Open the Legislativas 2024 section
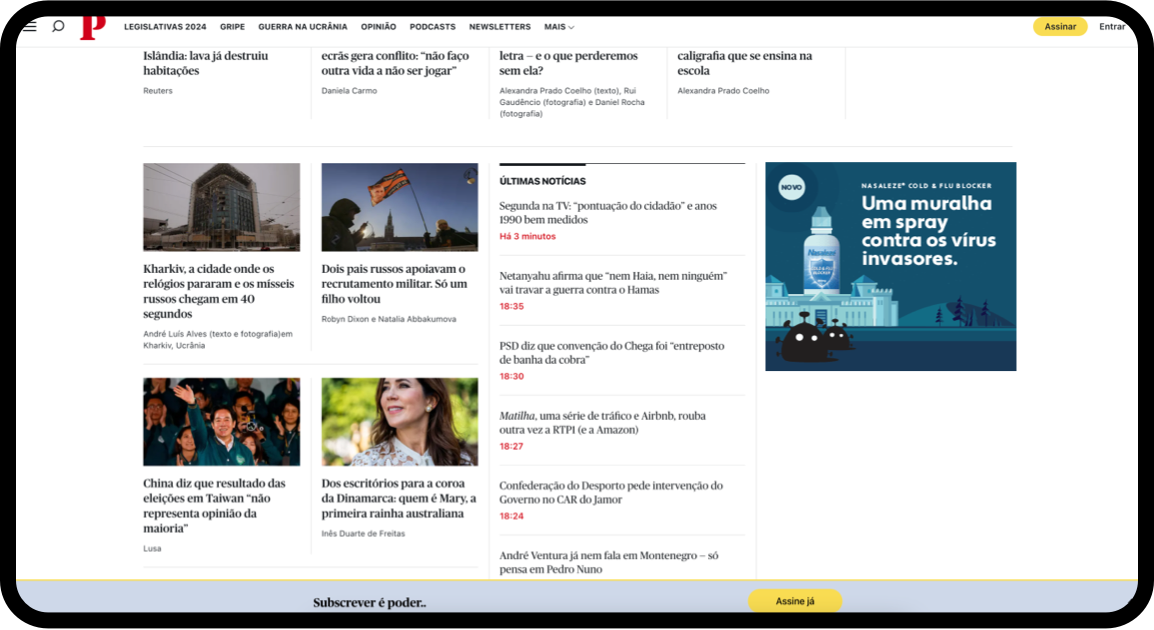Image resolution: width=1154 pixels, height=630 pixels. (x=165, y=27)
